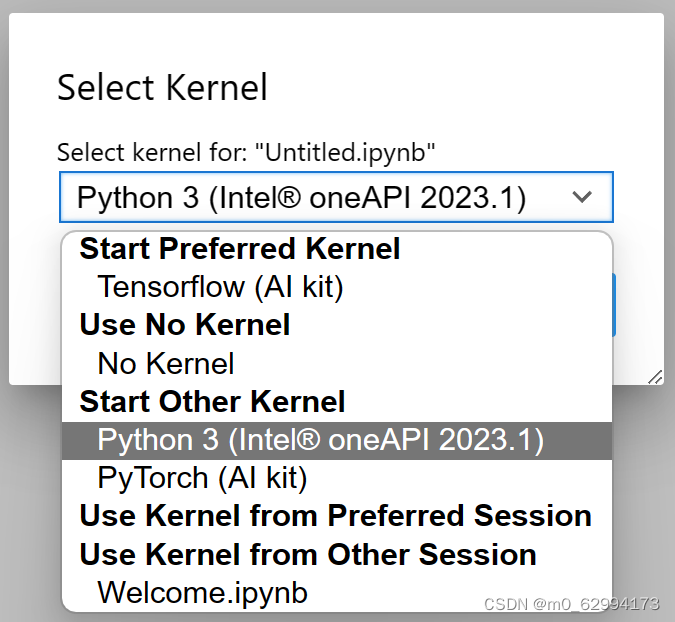
Task: Select Tensorflow (AI kit) kernel option
Action: coord(220,287)
